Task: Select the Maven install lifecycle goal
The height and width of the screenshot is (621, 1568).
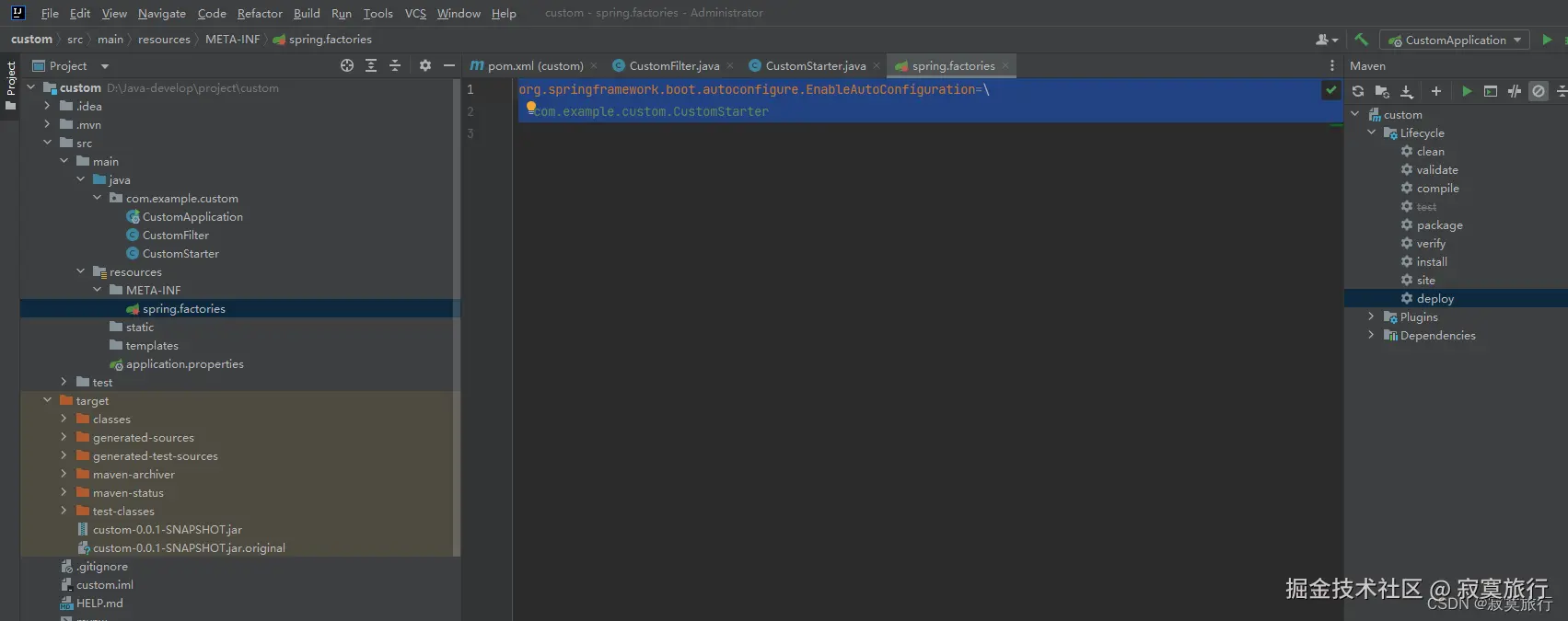Action: tap(1432, 261)
